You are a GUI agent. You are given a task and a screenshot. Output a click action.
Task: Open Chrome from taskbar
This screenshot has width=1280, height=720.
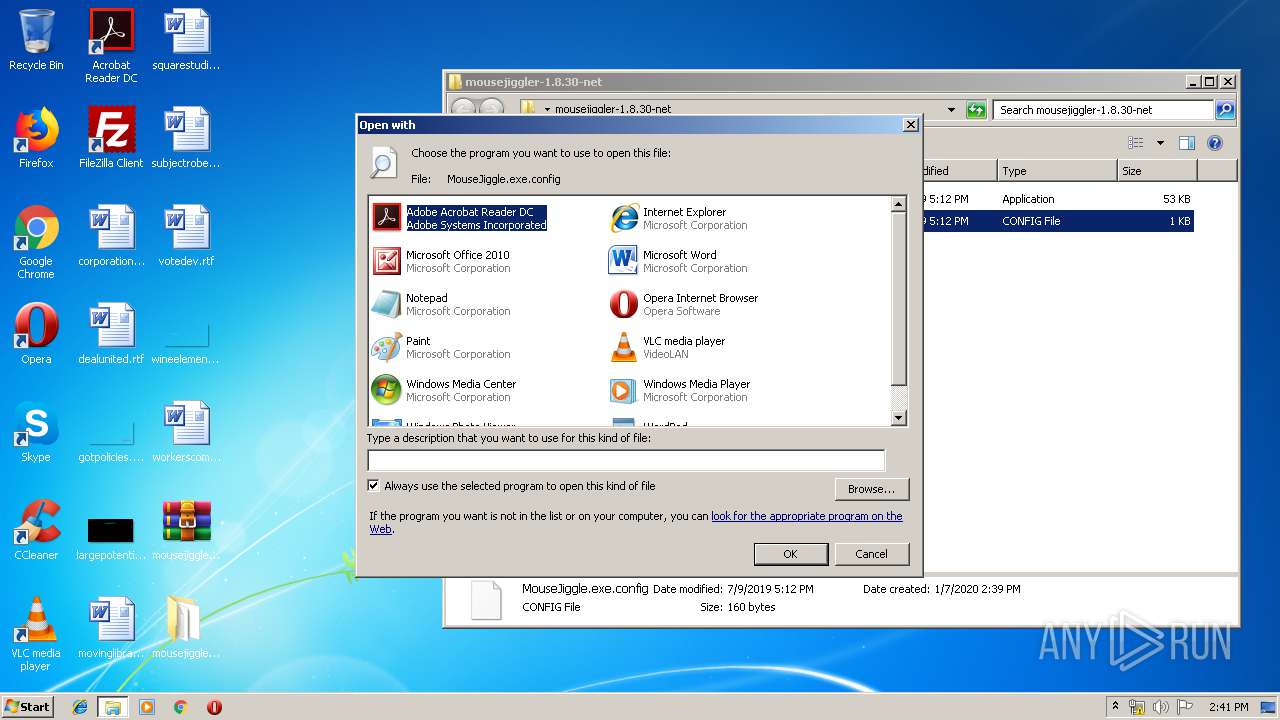180,707
